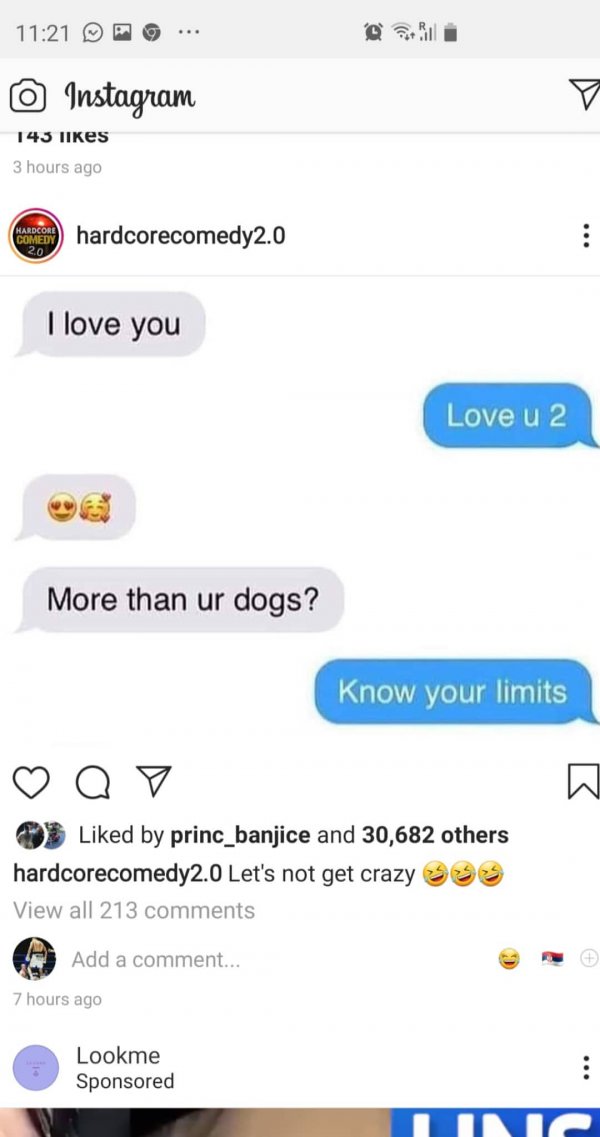600x1137 pixels.
Task: Insert the laughing emoji quick reaction
Action: (509, 959)
